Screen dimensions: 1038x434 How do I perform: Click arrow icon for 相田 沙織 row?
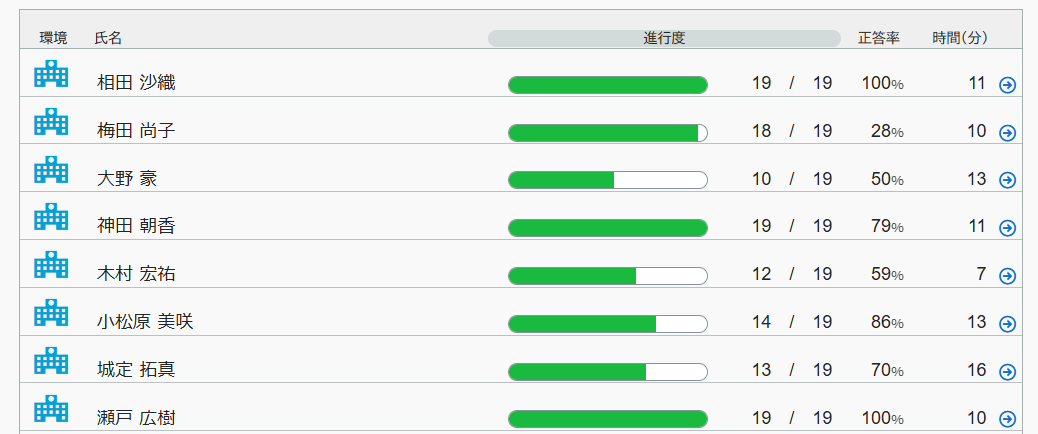(1007, 85)
